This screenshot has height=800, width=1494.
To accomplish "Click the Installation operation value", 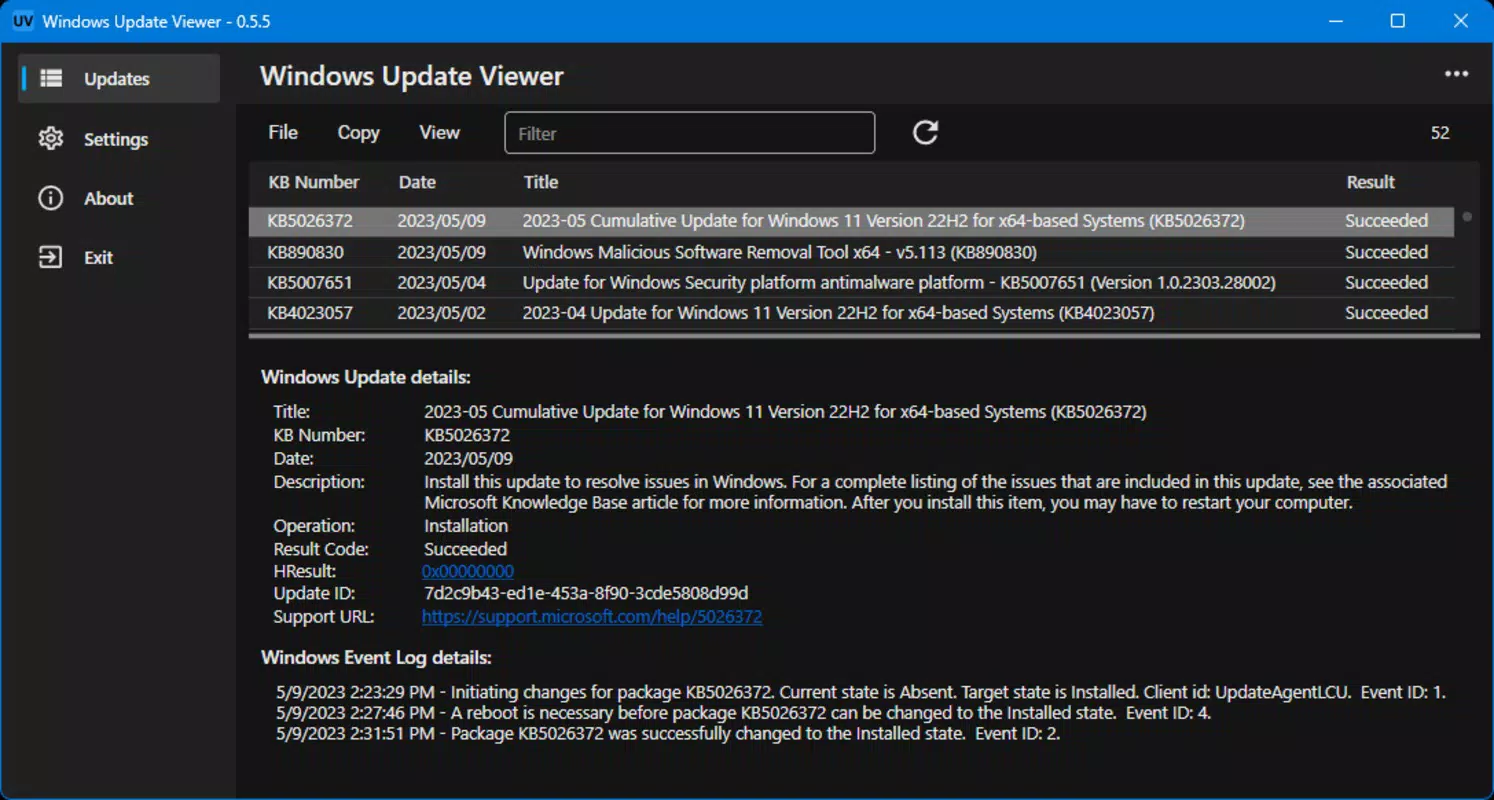I will [466, 526].
